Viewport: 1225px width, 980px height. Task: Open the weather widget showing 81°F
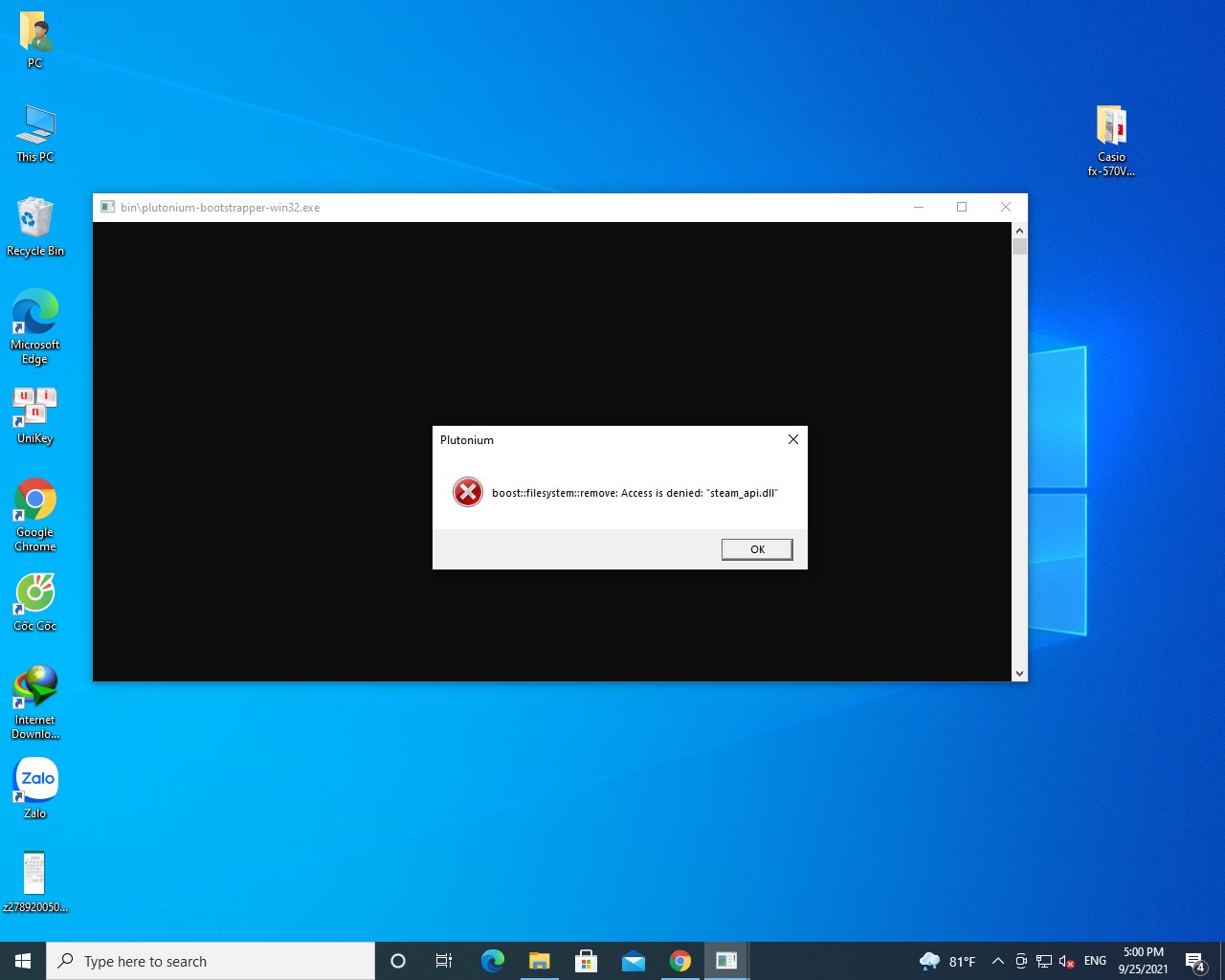[947, 961]
